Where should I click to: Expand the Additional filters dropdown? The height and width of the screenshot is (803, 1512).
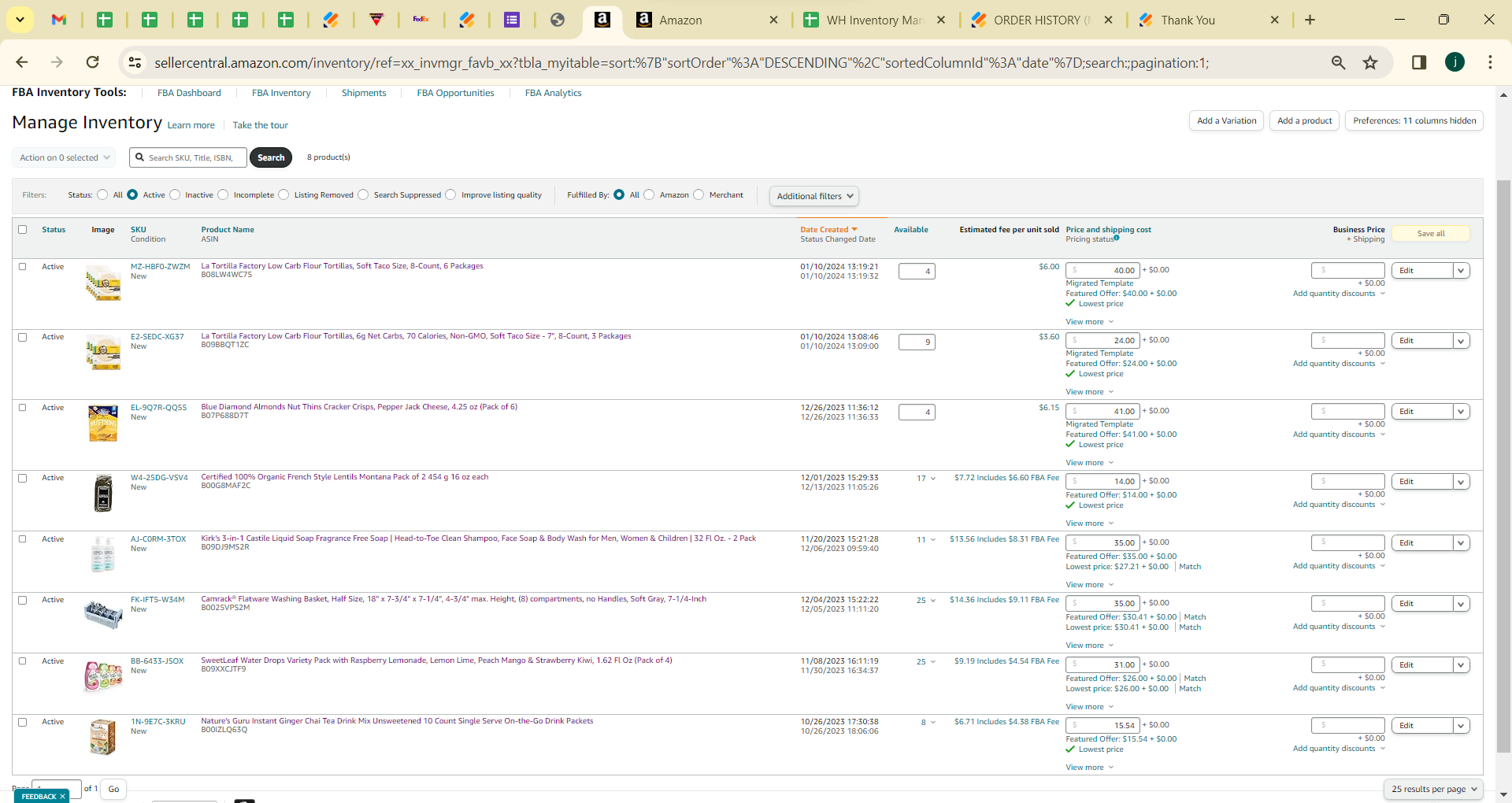814,196
